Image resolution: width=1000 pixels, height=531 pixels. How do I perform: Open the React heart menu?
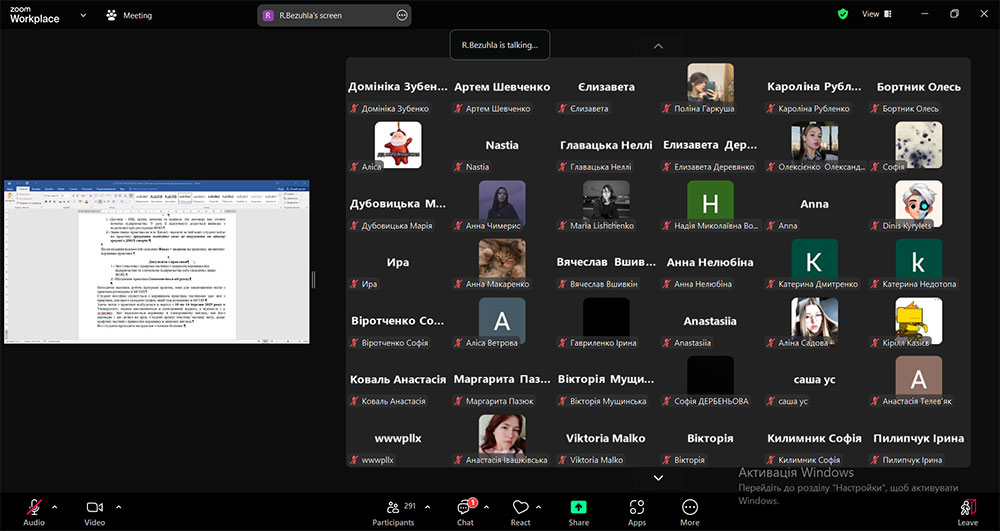520,513
